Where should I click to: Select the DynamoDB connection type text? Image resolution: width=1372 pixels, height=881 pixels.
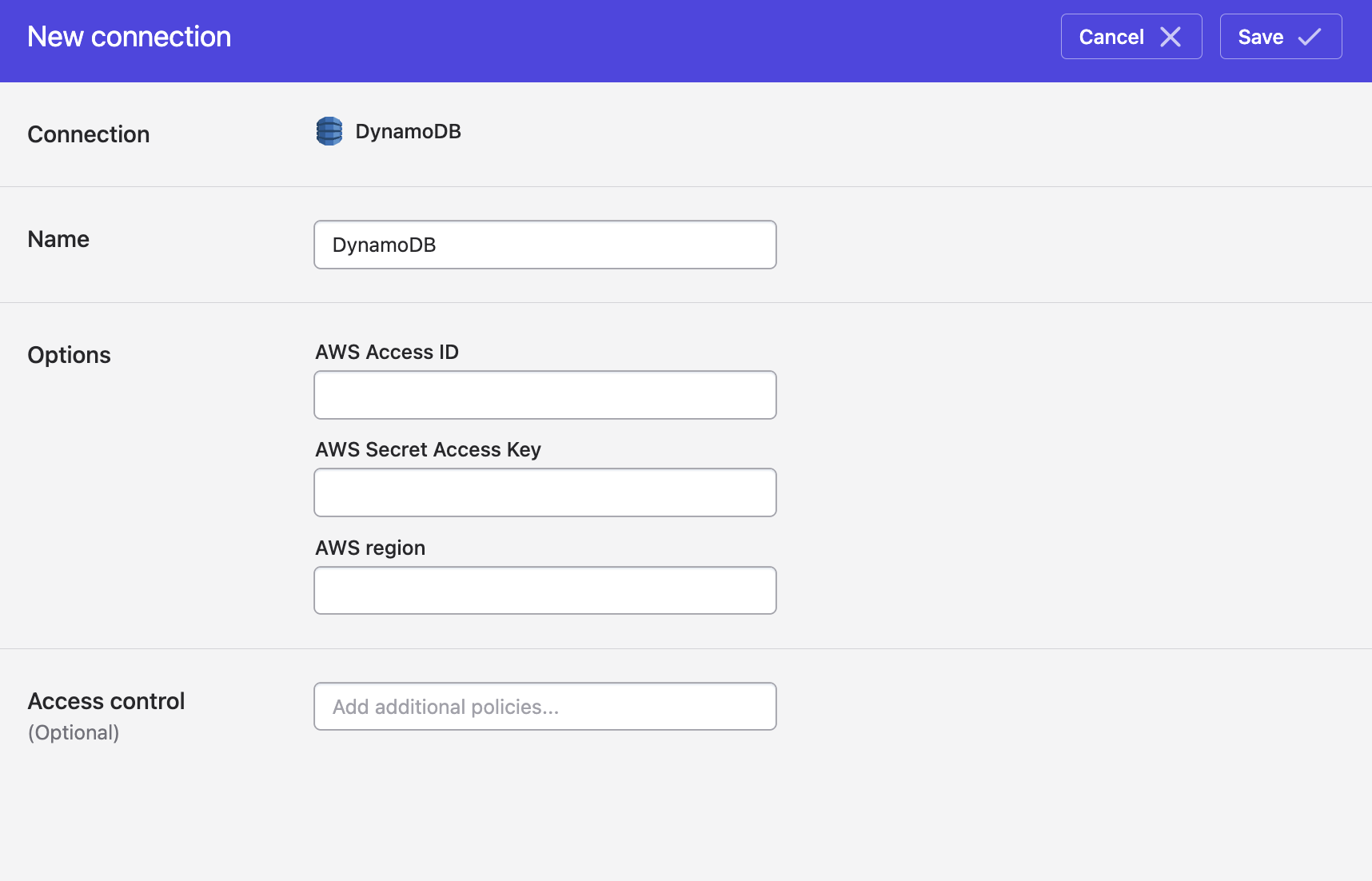pos(409,131)
